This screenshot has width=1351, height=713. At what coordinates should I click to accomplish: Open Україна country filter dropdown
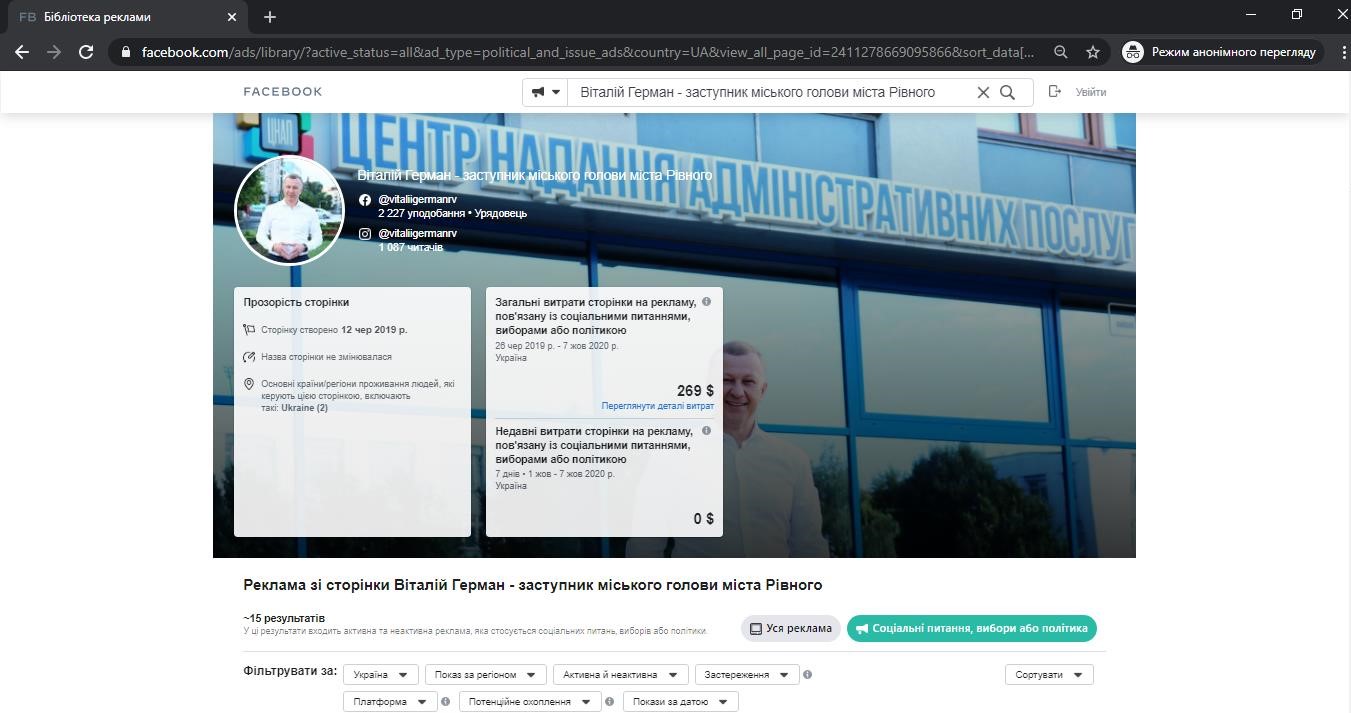380,675
